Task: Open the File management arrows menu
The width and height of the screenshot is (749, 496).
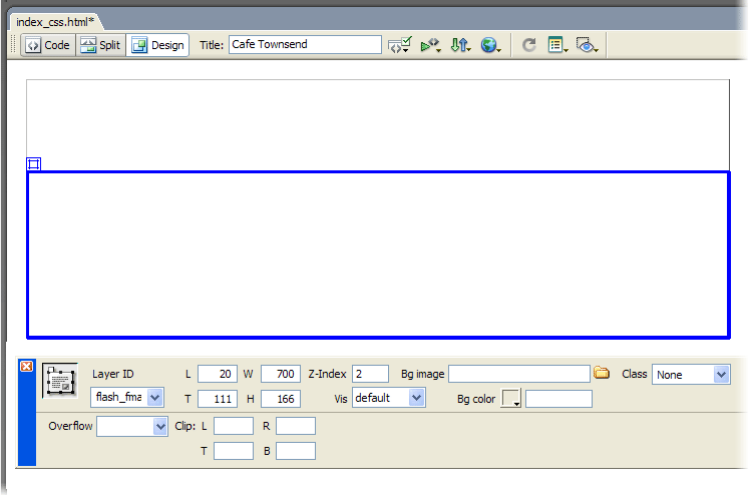Action: [x=460, y=45]
